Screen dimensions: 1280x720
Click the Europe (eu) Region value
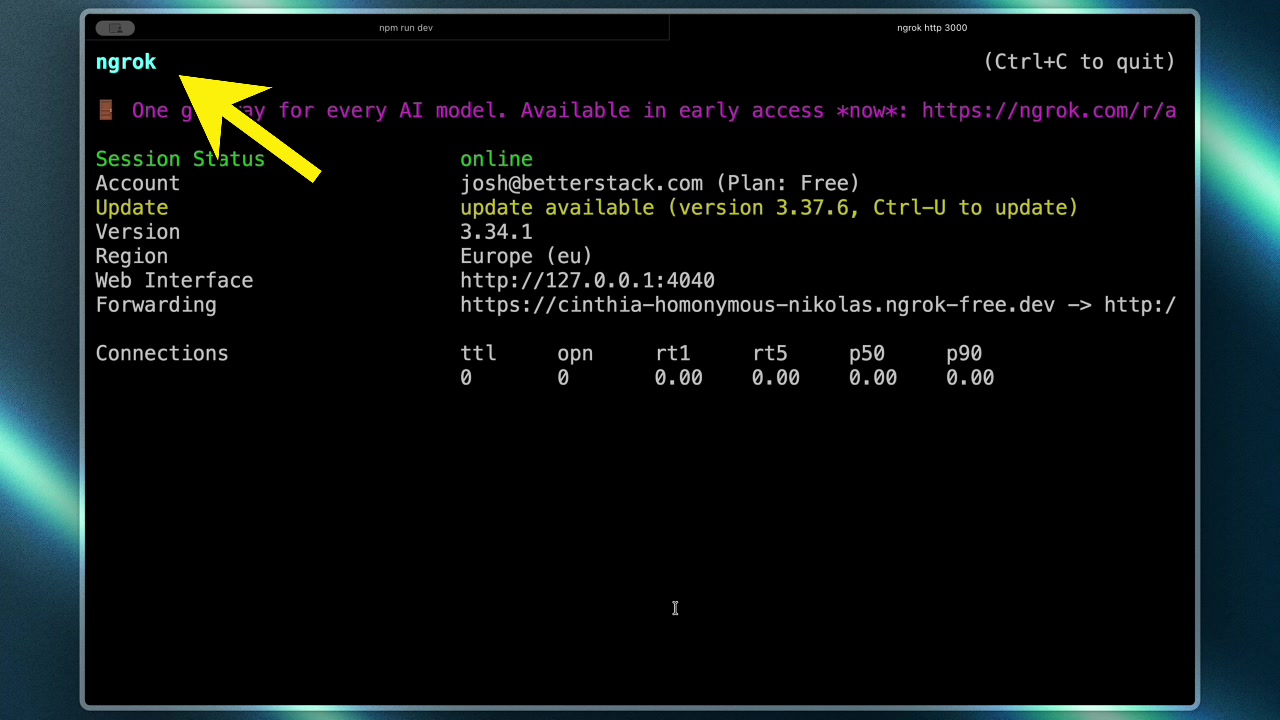tap(525, 256)
